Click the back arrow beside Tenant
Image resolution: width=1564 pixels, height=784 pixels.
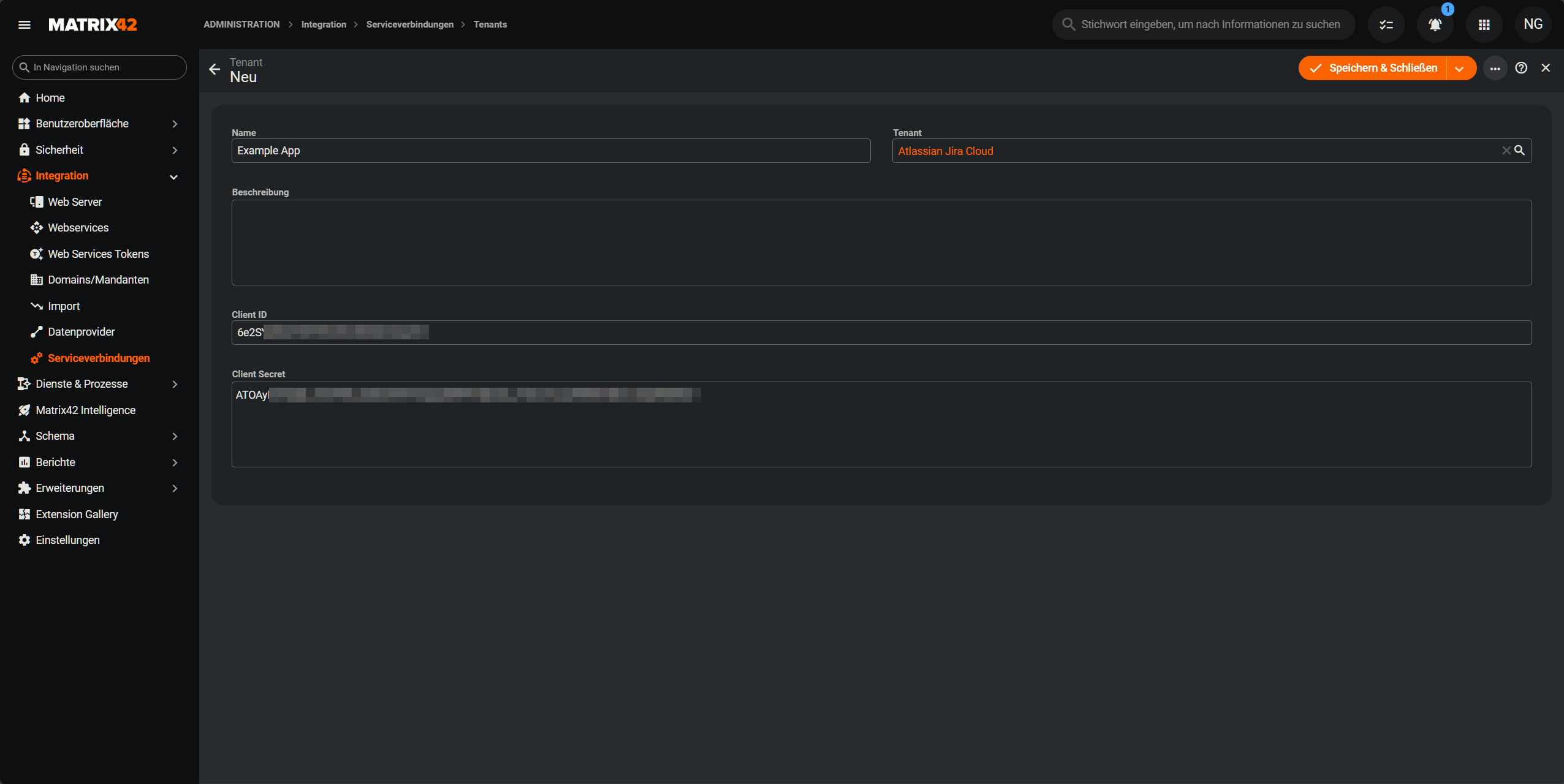(x=214, y=69)
